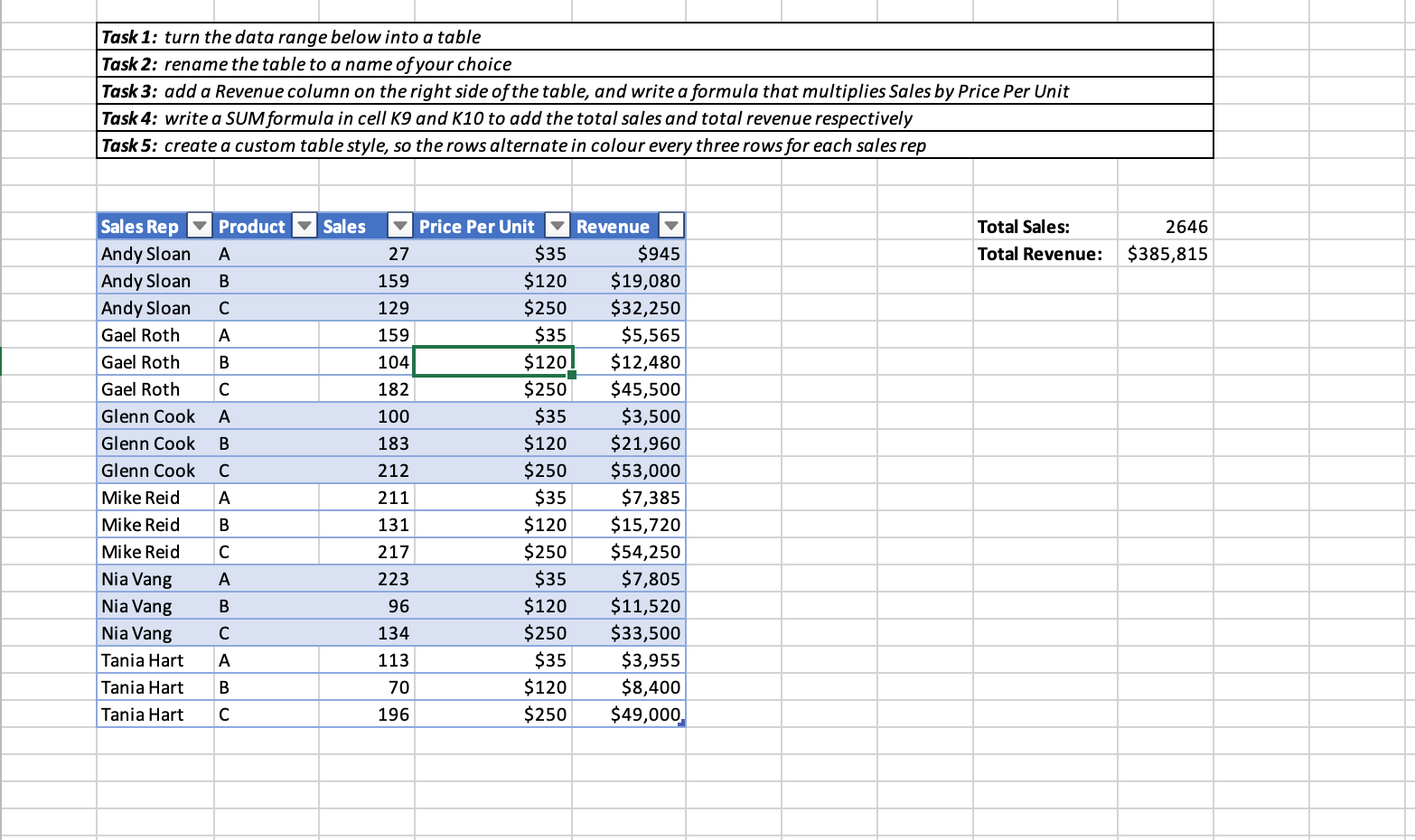Select the Task 1 instruction row

(655, 37)
